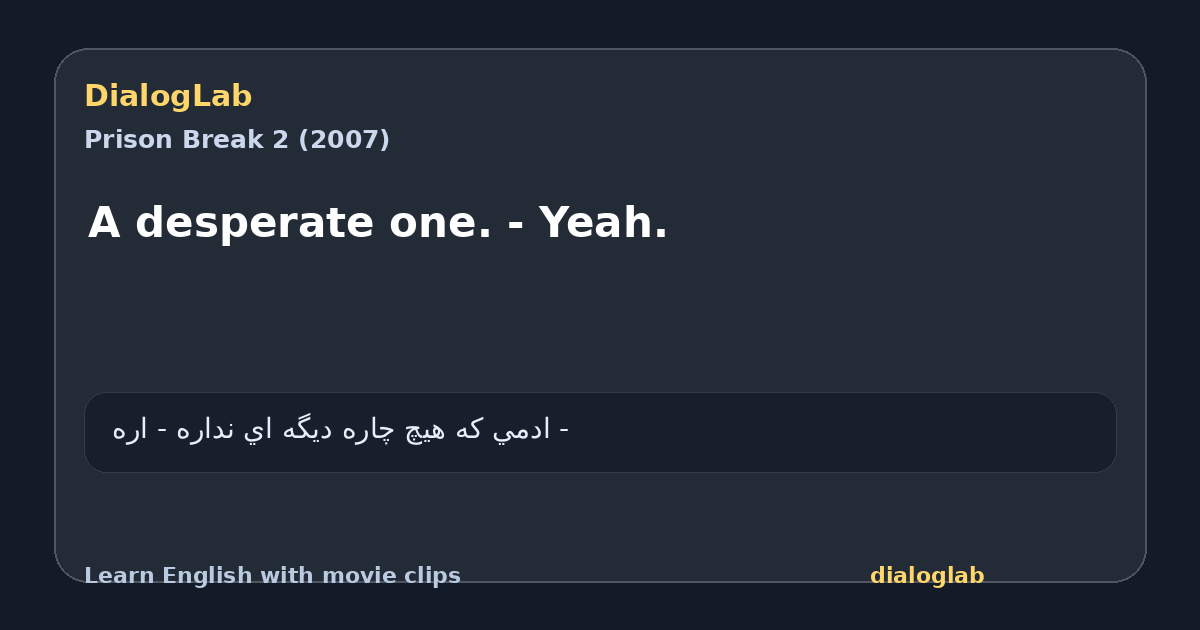Open the Prison Break 2 (2007) title
The width and height of the screenshot is (1200, 630).
click(237, 140)
